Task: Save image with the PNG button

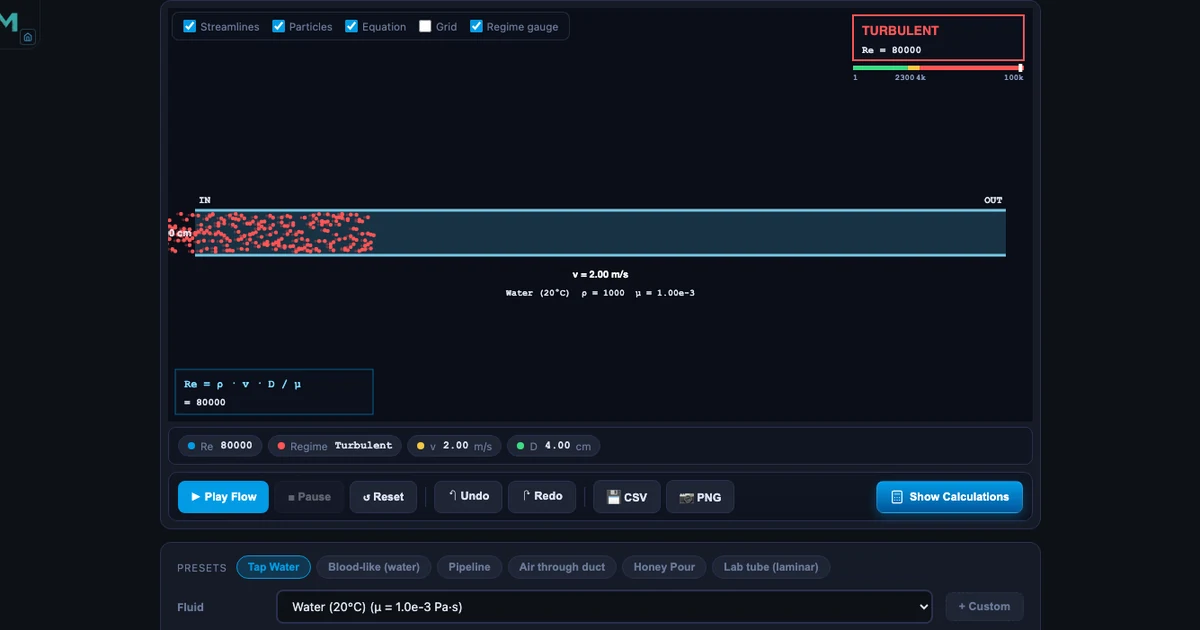Action: [700, 497]
